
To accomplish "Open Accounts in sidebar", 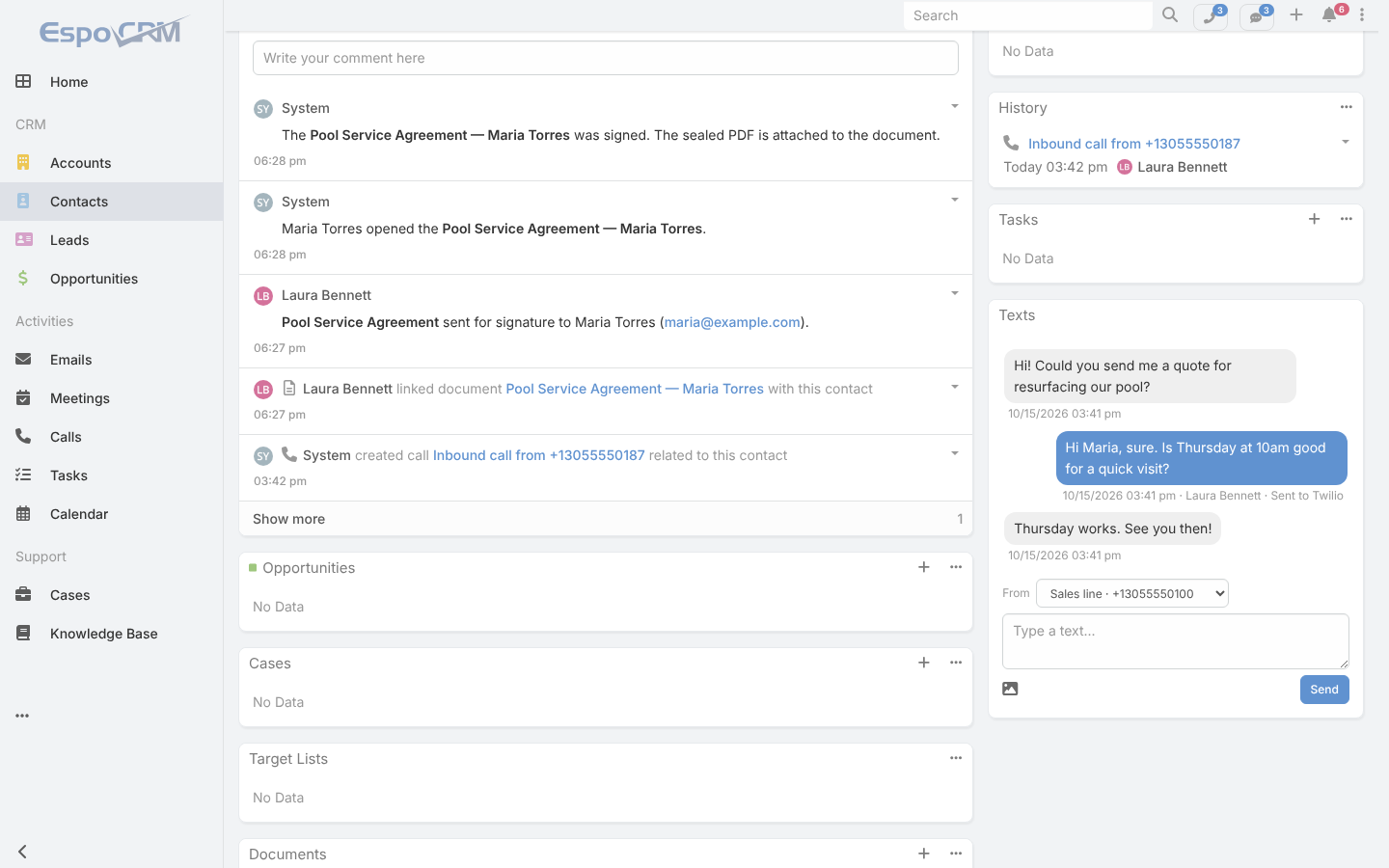I will pos(112,163).
